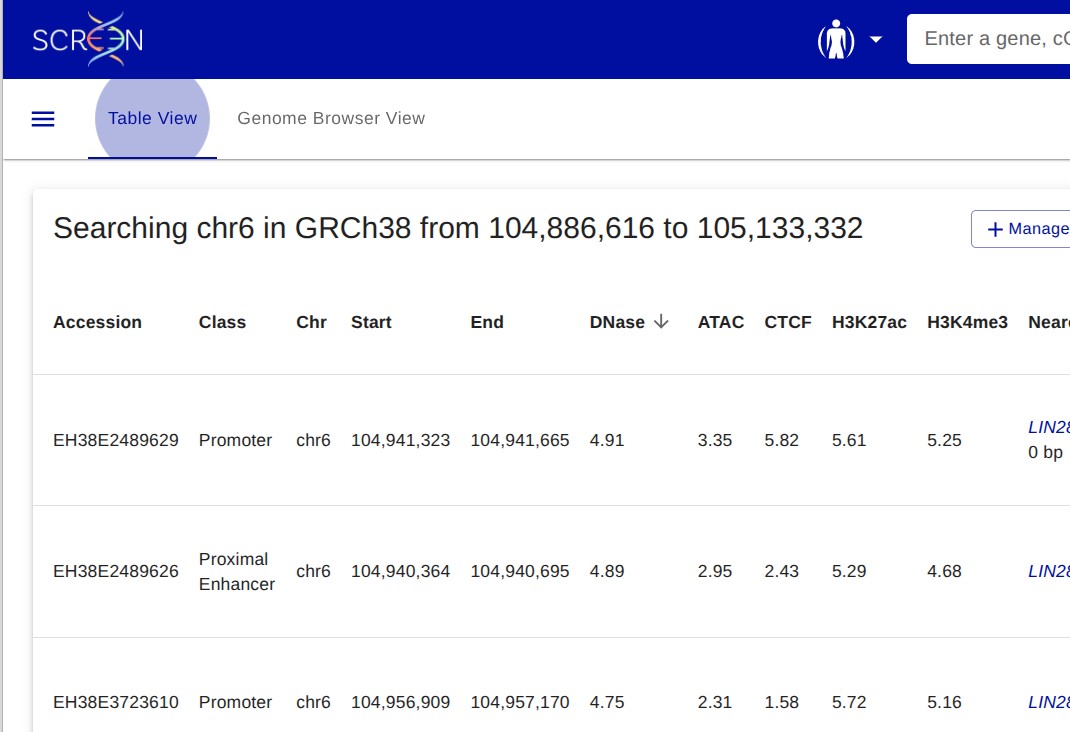Viewport: 1070px width, 732px height.
Task: Click end value 104,940,695
Action: [x=519, y=571]
